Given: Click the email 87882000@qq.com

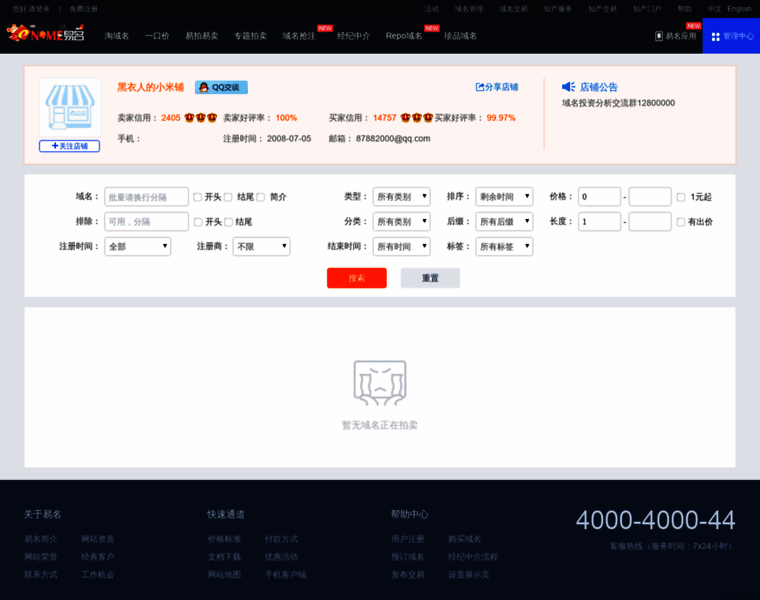Looking at the screenshot, I should (x=393, y=139).
